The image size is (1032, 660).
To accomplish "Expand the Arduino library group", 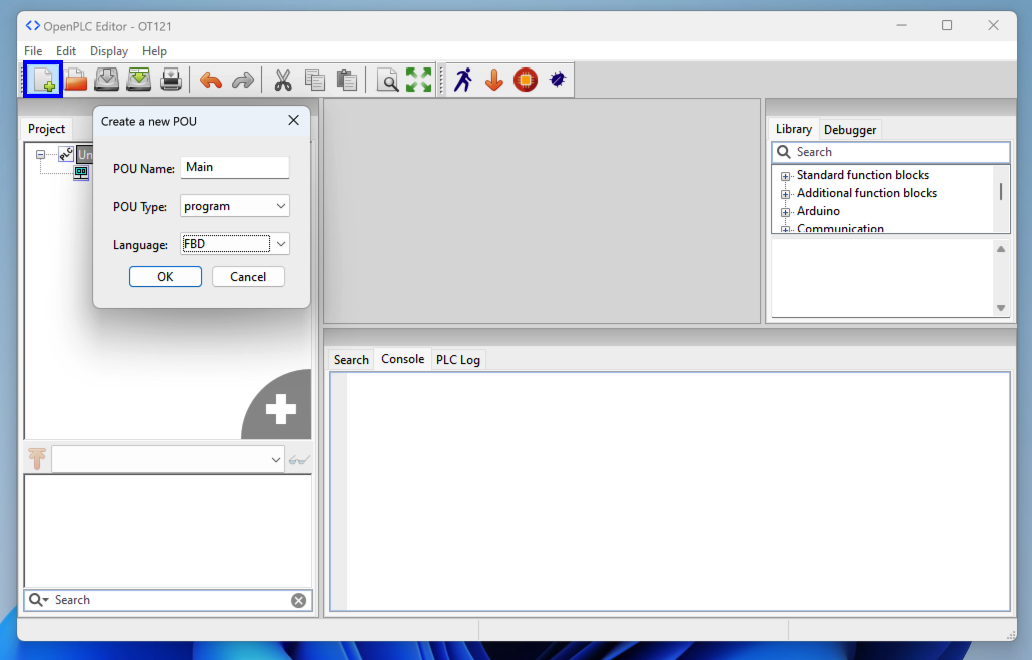I will pos(785,212).
